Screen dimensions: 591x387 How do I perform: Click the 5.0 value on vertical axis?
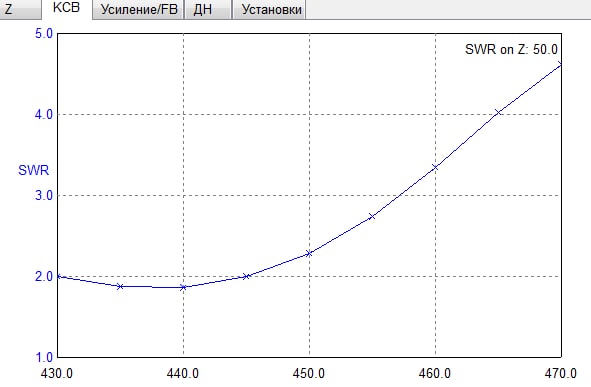44,34
